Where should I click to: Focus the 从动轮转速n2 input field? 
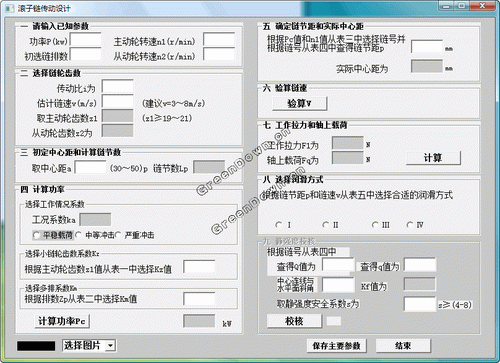[x=219, y=54]
